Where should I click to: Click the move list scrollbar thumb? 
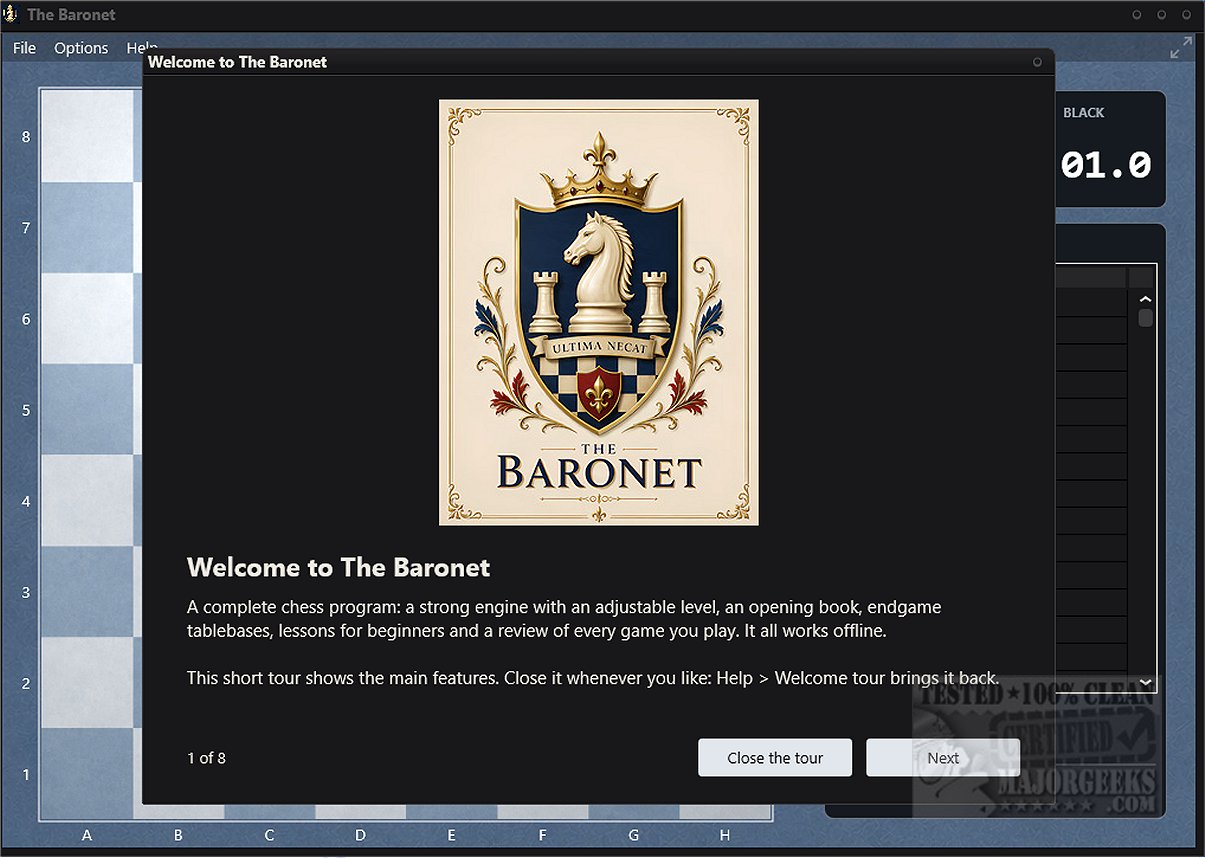click(x=1146, y=318)
